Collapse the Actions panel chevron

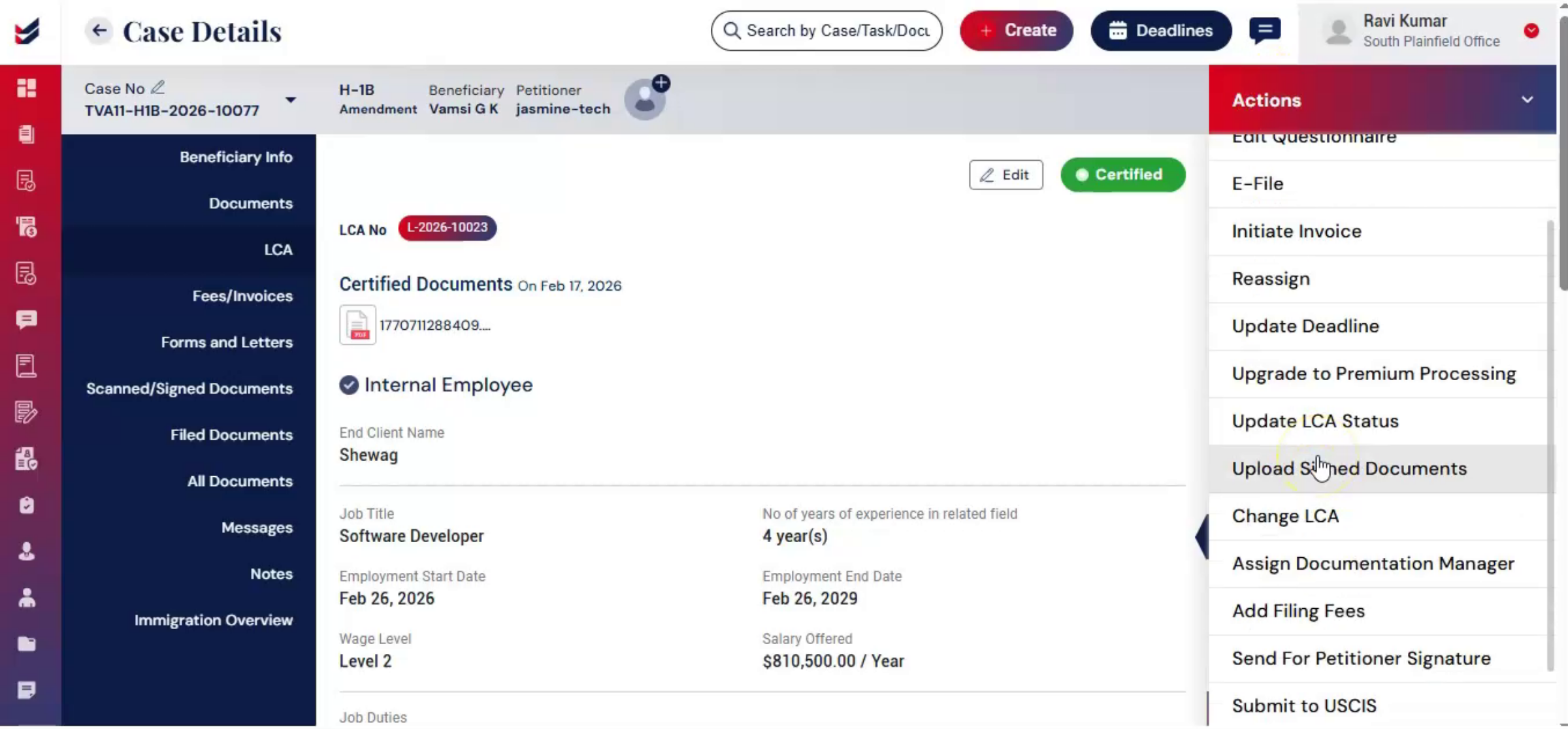coord(1527,100)
